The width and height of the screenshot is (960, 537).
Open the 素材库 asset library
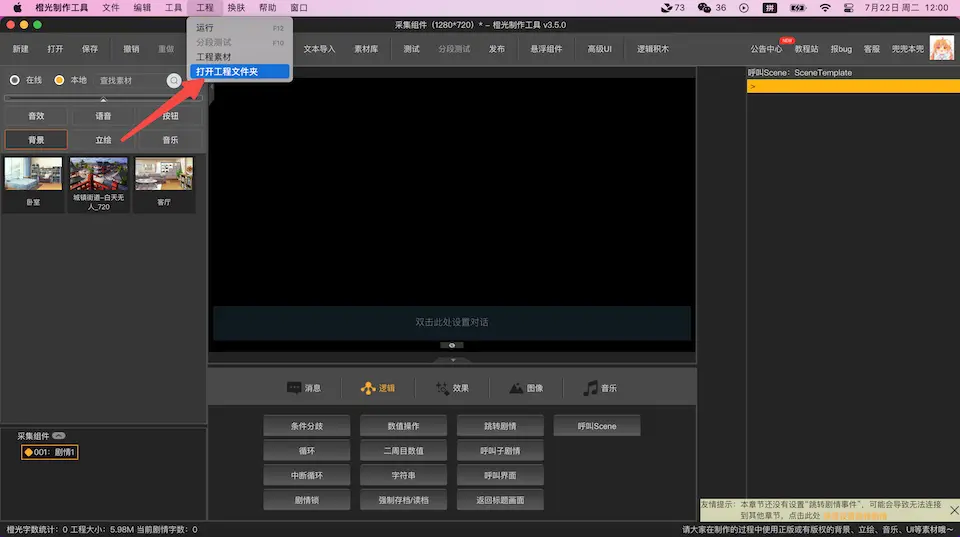point(366,49)
